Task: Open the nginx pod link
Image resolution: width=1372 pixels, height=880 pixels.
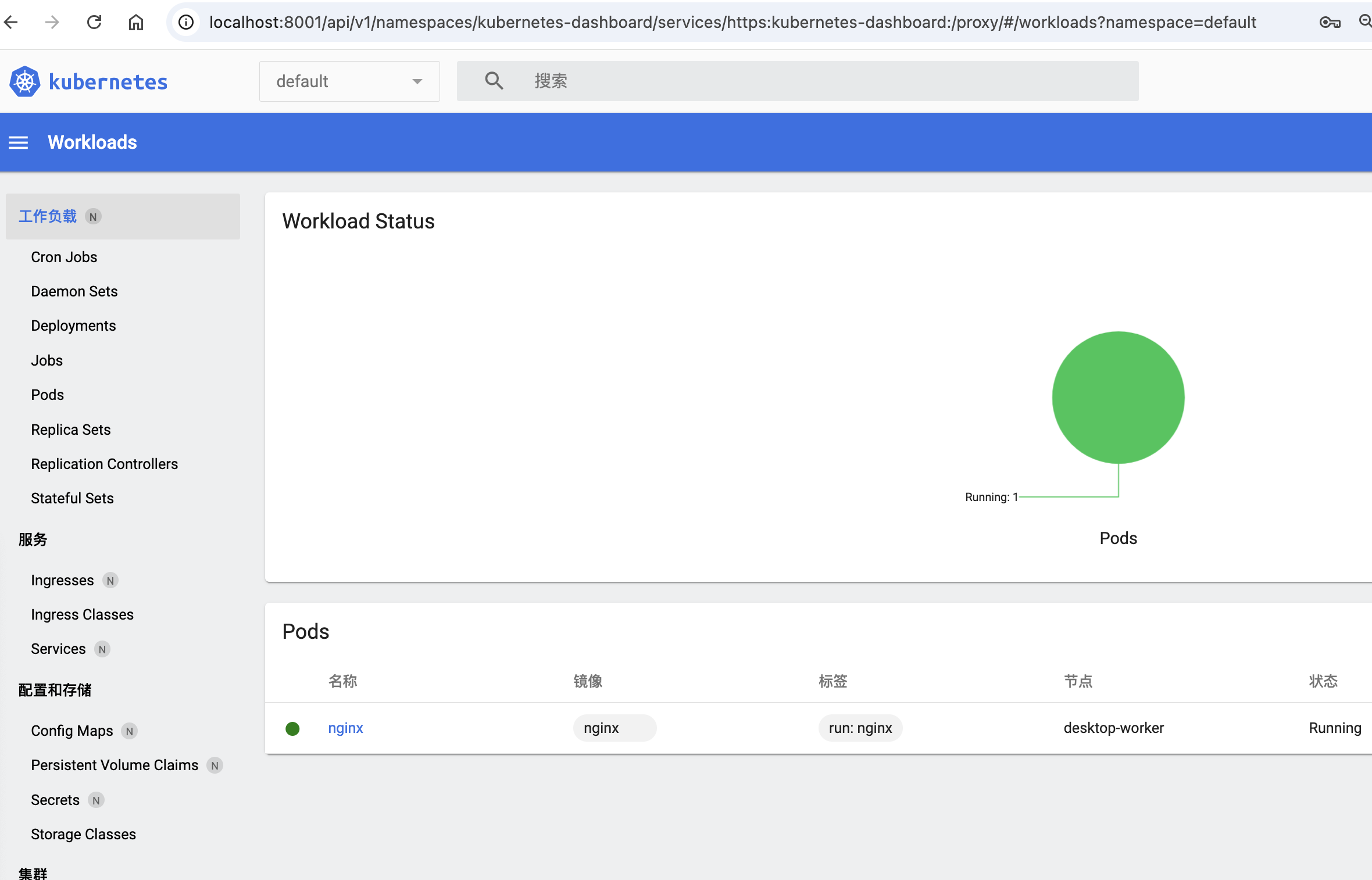Action: [x=345, y=728]
